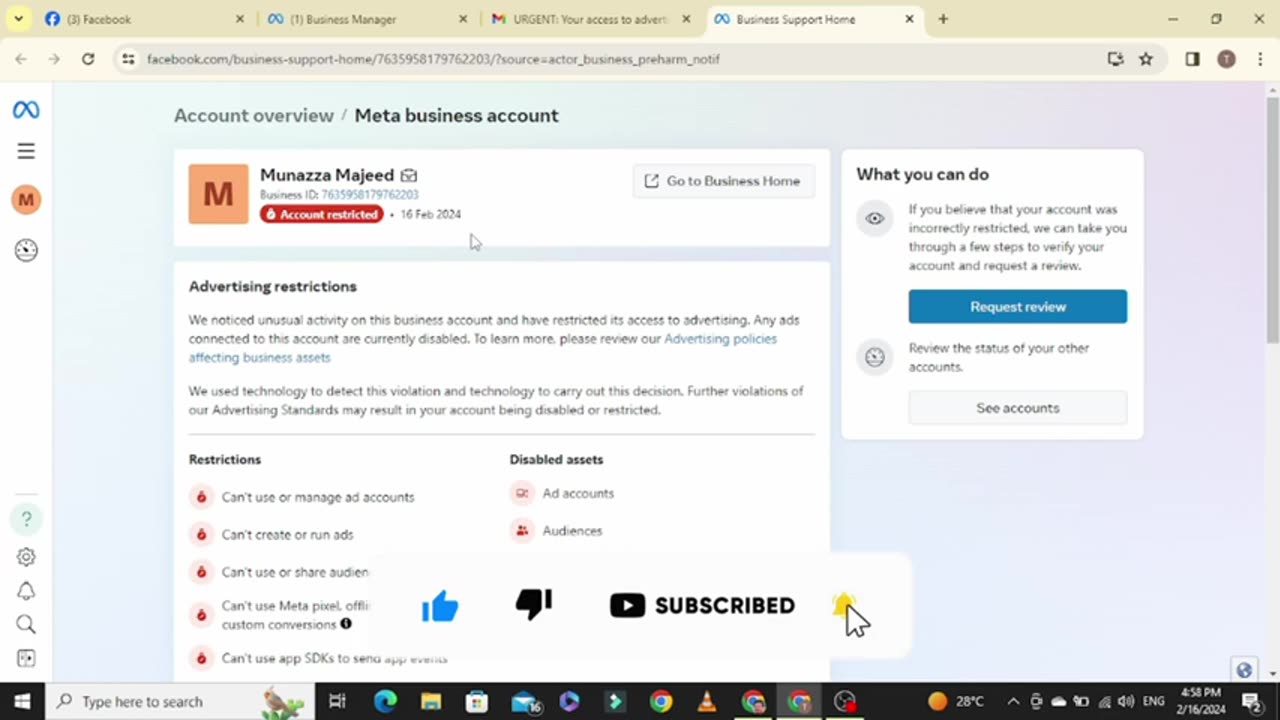Open Chrome profile avatar T

tap(1226, 59)
